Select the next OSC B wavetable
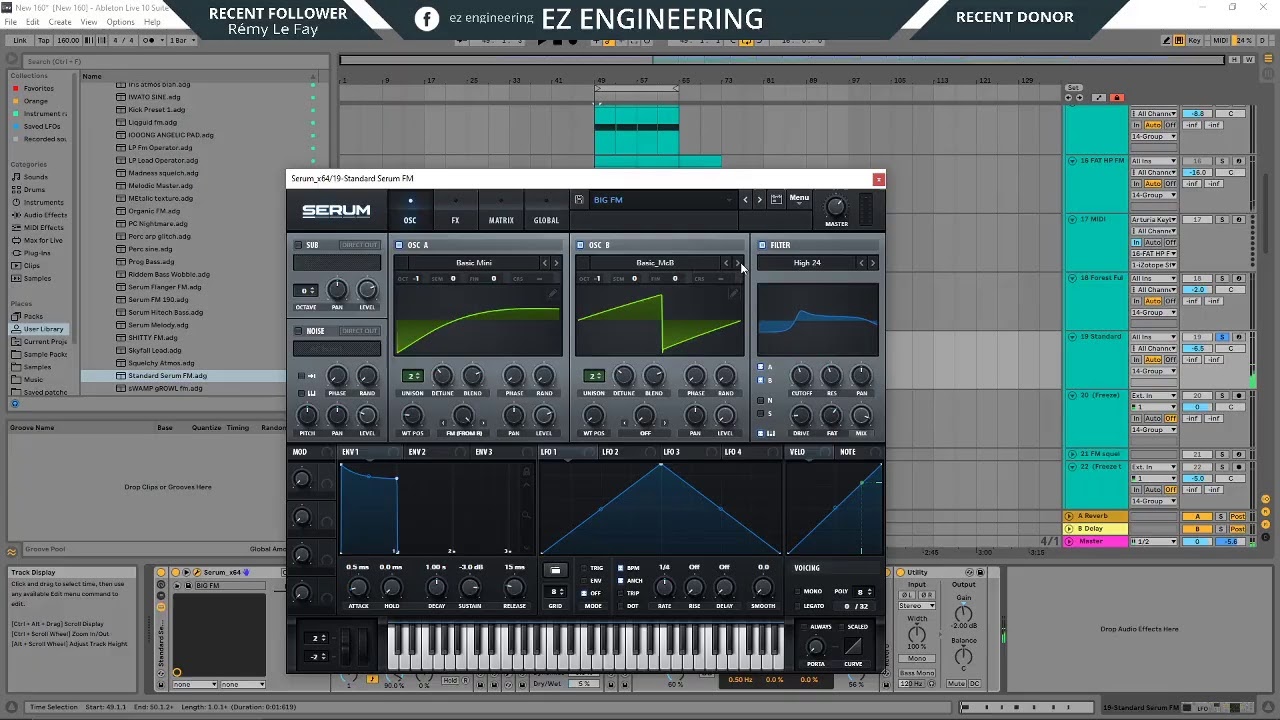 tap(738, 263)
